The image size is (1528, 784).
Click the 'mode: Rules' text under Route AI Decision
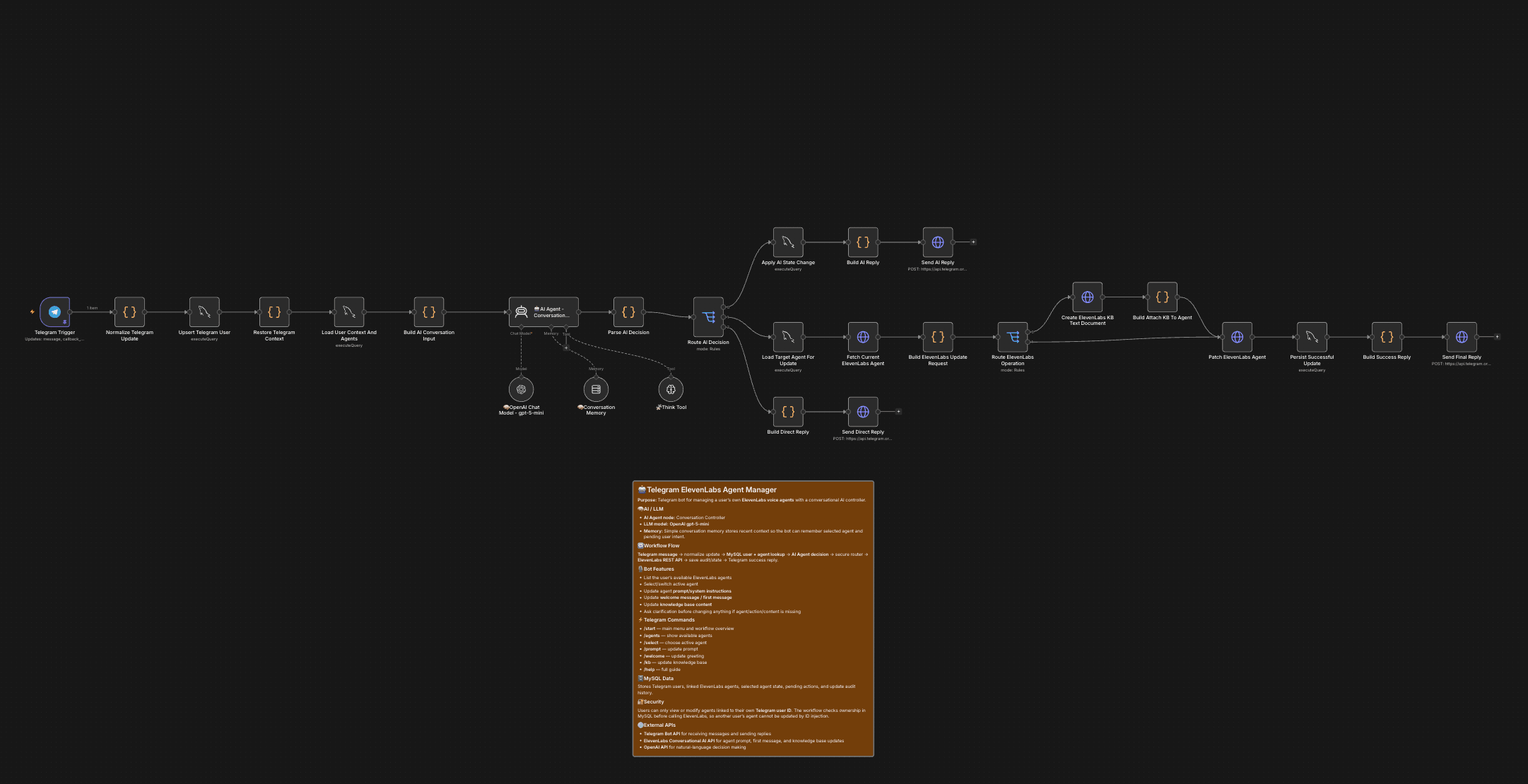click(708, 349)
